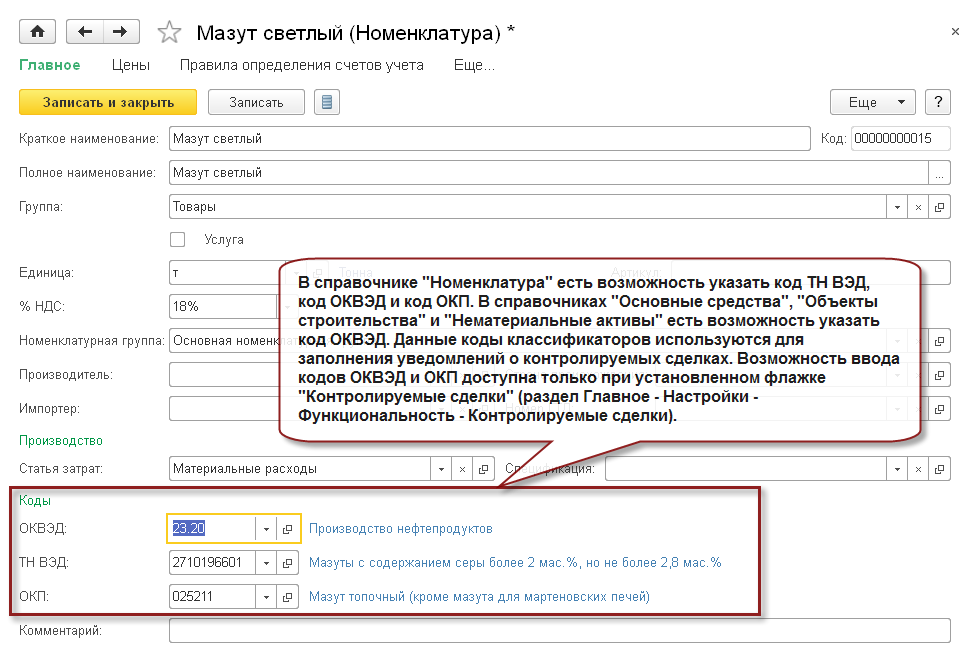Click in the Комментарий input field

tap(559, 631)
